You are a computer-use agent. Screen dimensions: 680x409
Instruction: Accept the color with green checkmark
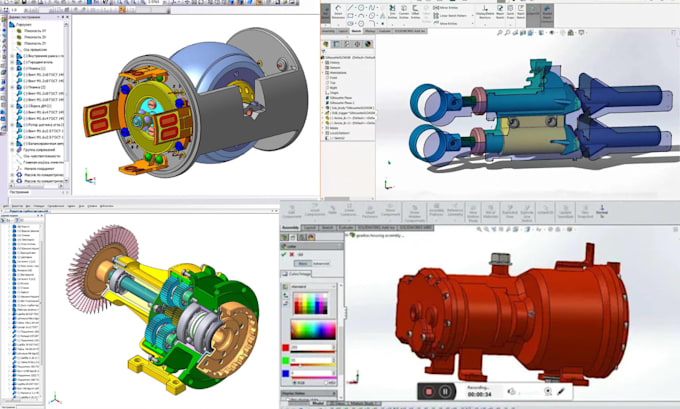[x=284, y=254]
